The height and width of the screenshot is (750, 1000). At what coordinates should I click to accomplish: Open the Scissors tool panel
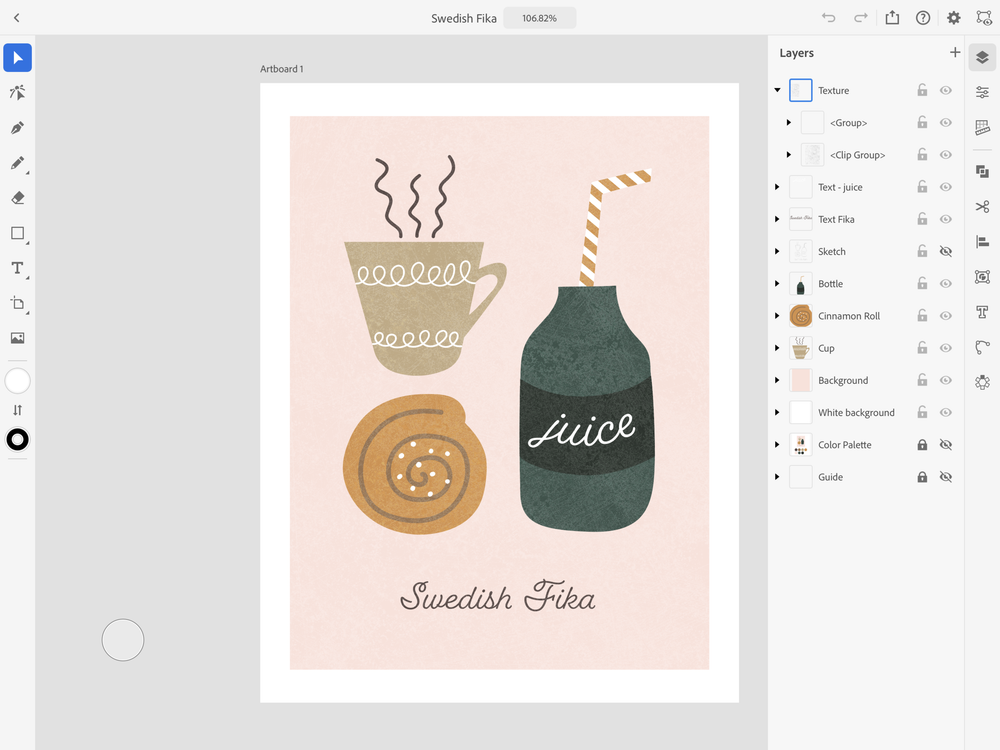point(982,207)
